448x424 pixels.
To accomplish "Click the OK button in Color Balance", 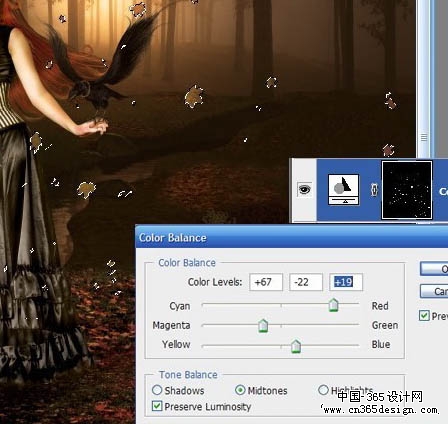I will pyautogui.click(x=434, y=269).
